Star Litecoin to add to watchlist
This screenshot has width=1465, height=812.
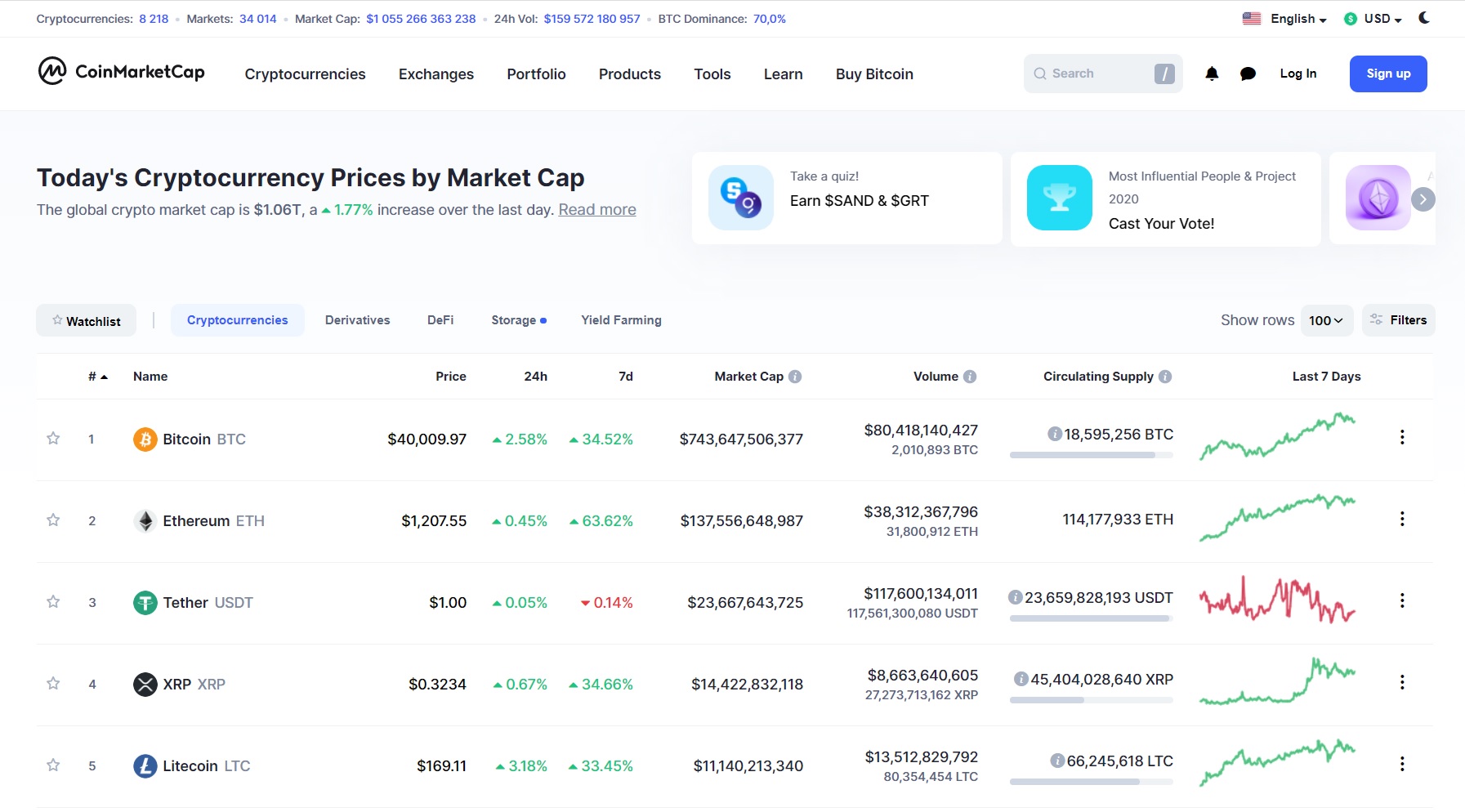[x=53, y=765]
